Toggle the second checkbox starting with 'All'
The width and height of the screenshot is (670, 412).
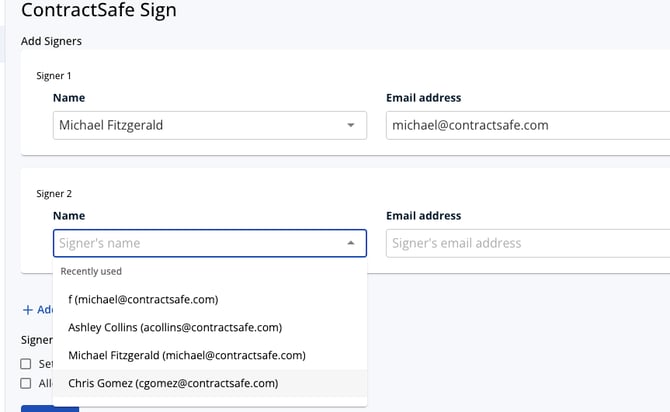pos(26,383)
